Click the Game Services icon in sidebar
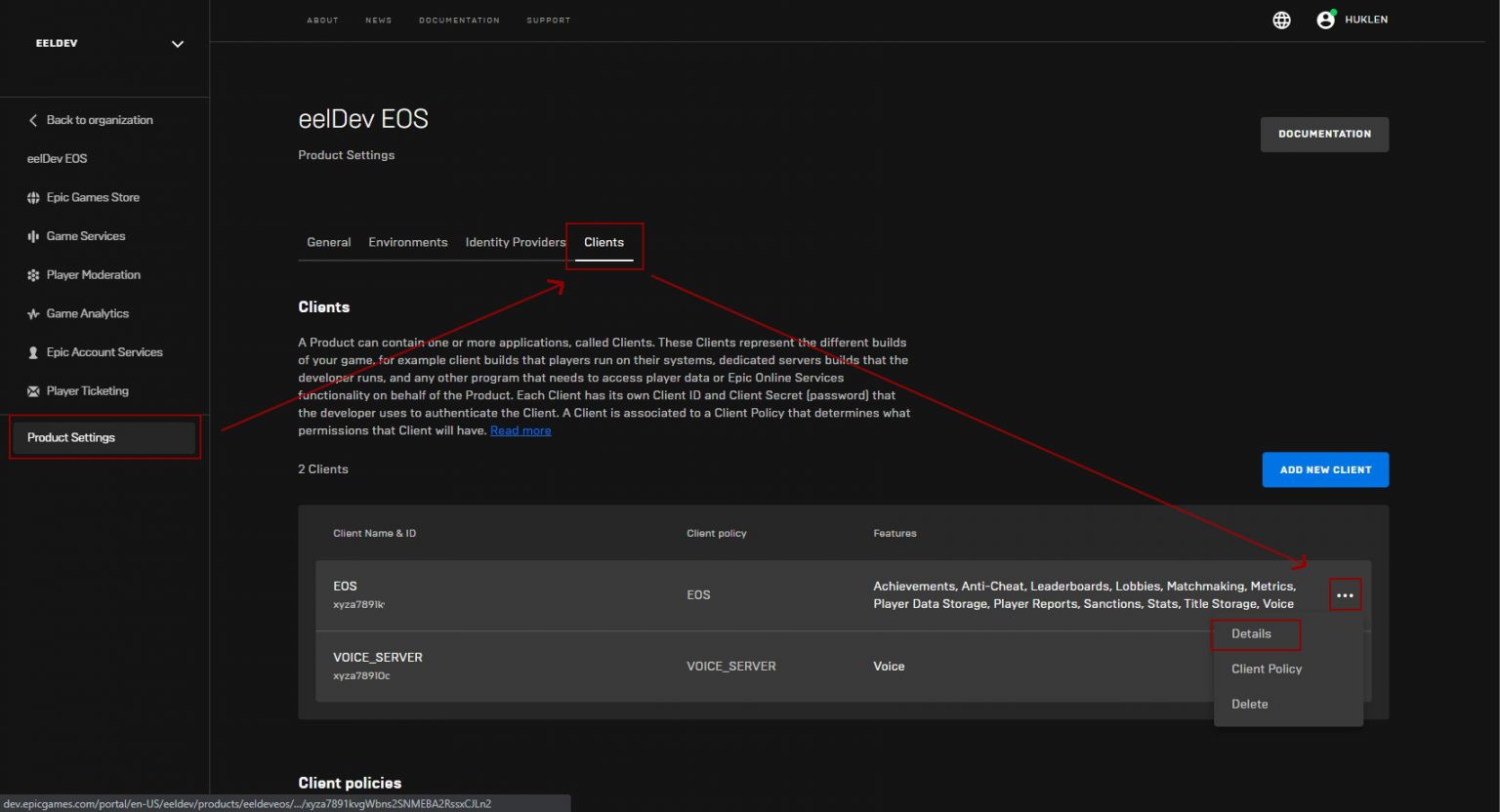The height and width of the screenshot is (812, 1500). pyautogui.click(x=33, y=236)
